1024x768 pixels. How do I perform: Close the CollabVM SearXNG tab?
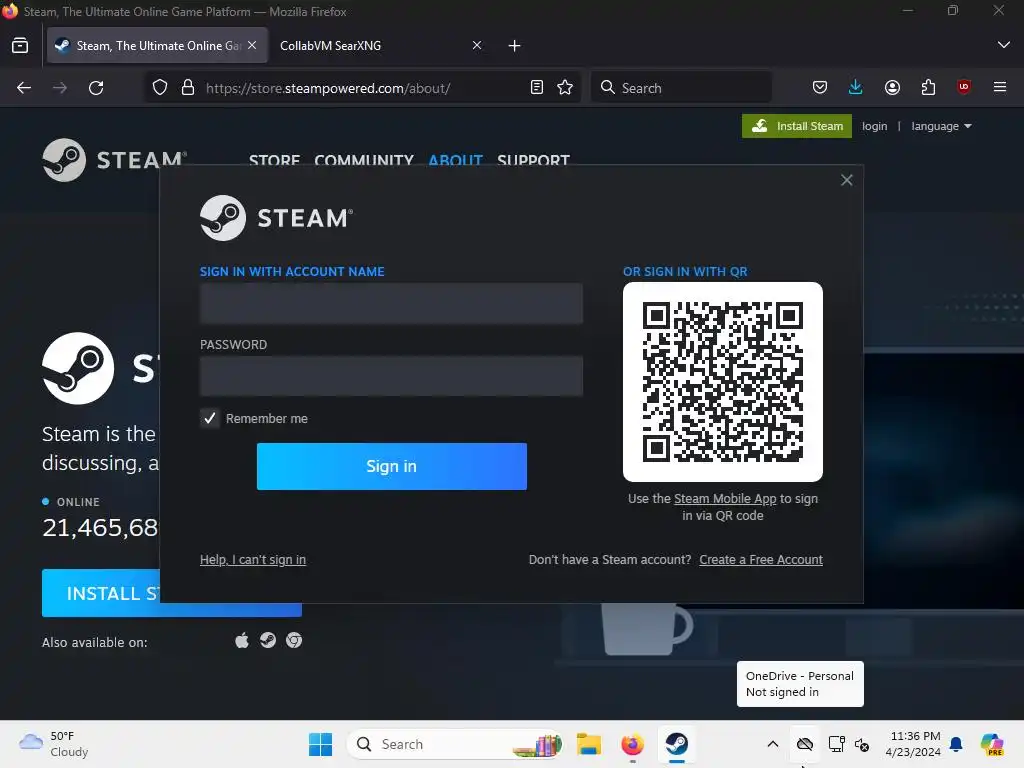coord(477,45)
